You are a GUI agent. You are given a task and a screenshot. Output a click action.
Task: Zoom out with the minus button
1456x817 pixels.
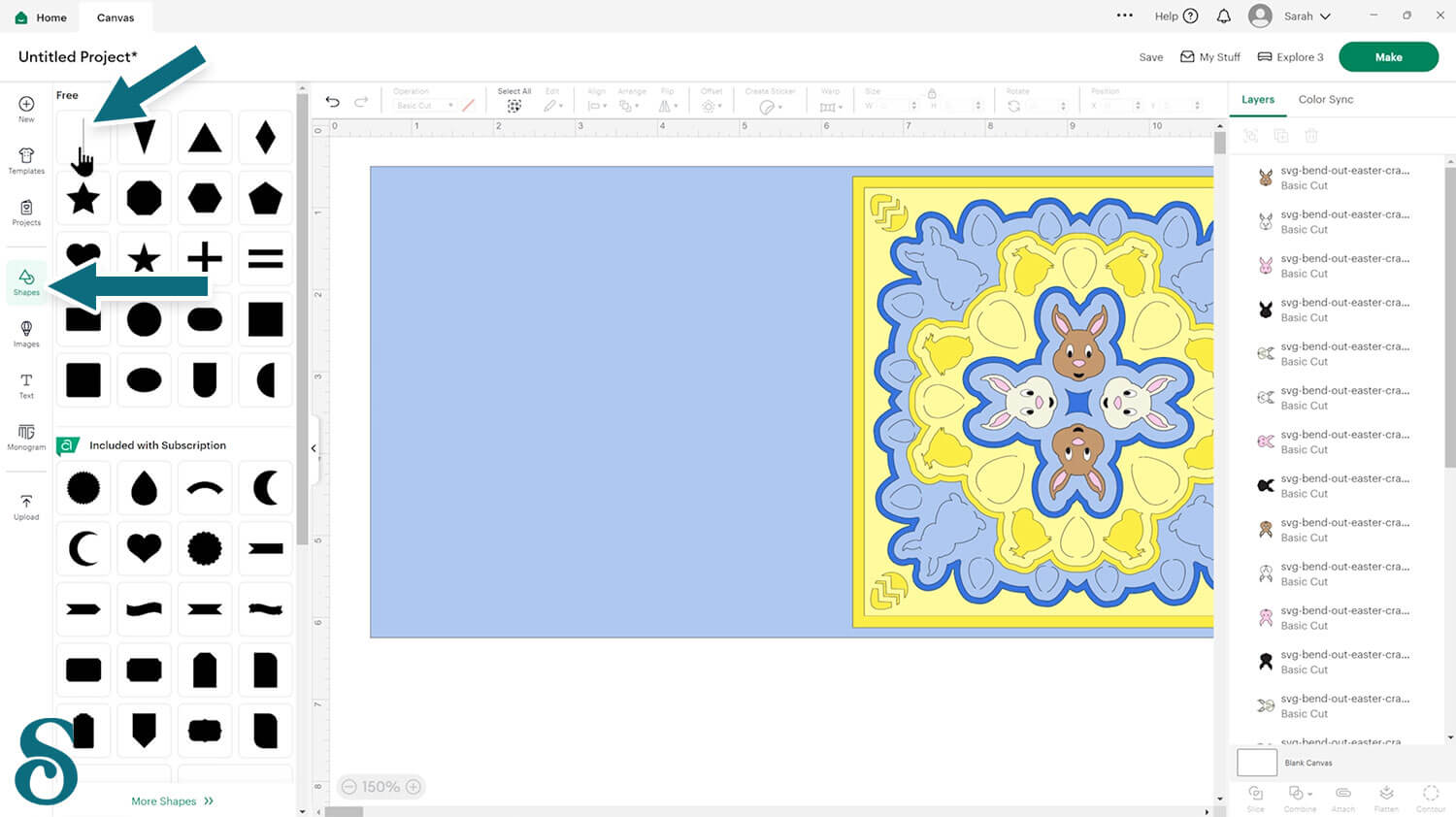[349, 787]
